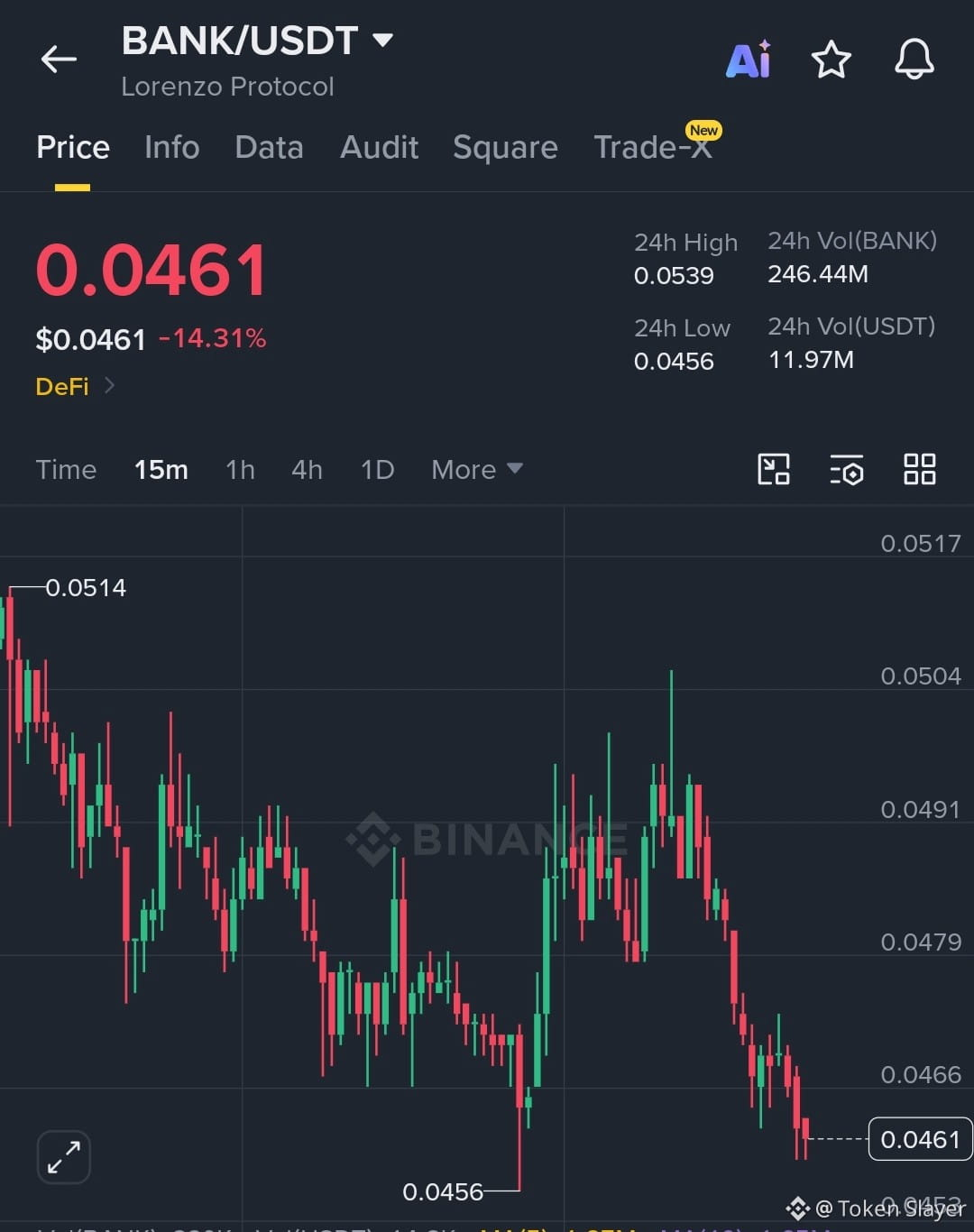The height and width of the screenshot is (1232, 974).
Task: Tap the 0.0466 axis price label
Action: 921,1074
